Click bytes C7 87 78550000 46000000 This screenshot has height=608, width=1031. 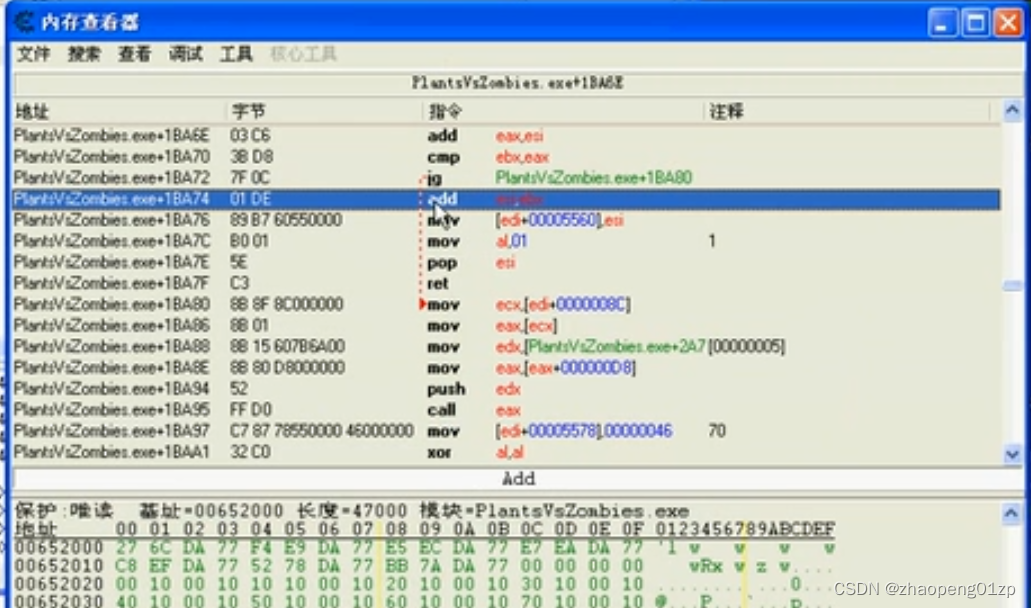[322, 431]
